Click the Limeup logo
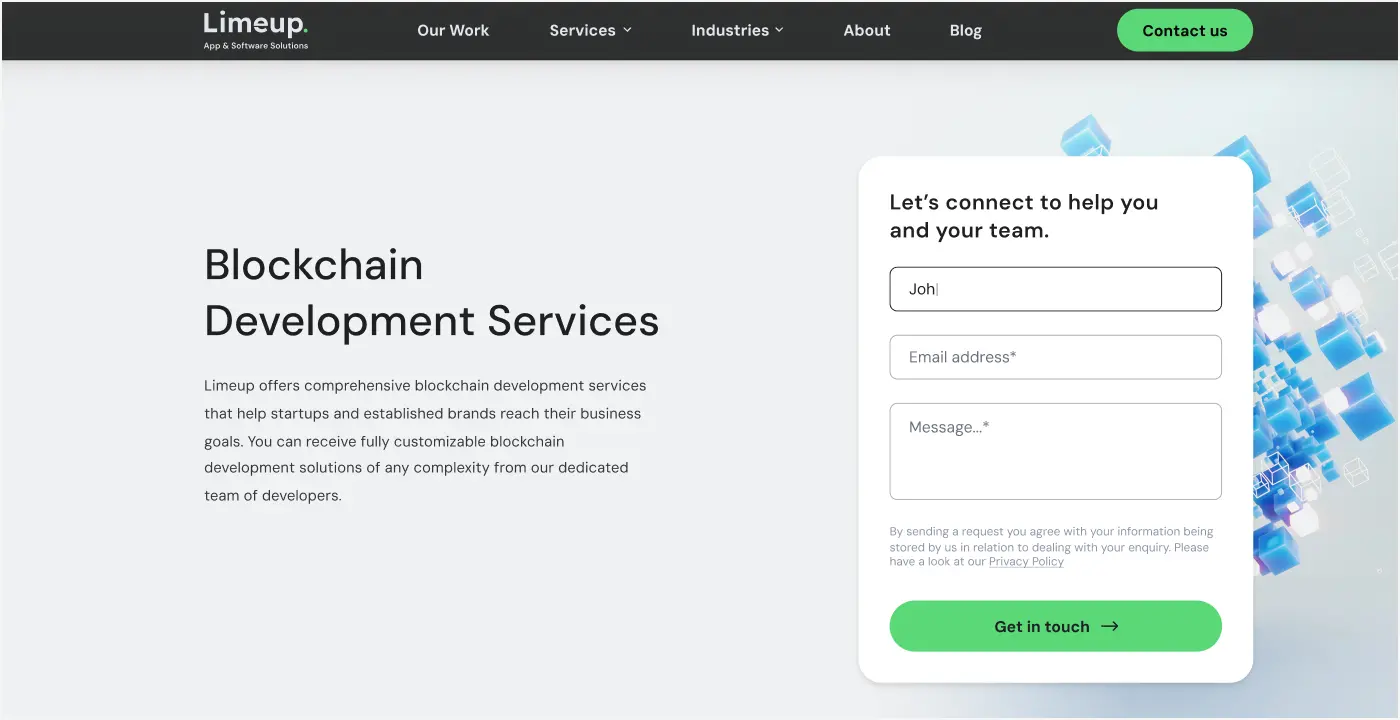1400x720 pixels. (255, 24)
